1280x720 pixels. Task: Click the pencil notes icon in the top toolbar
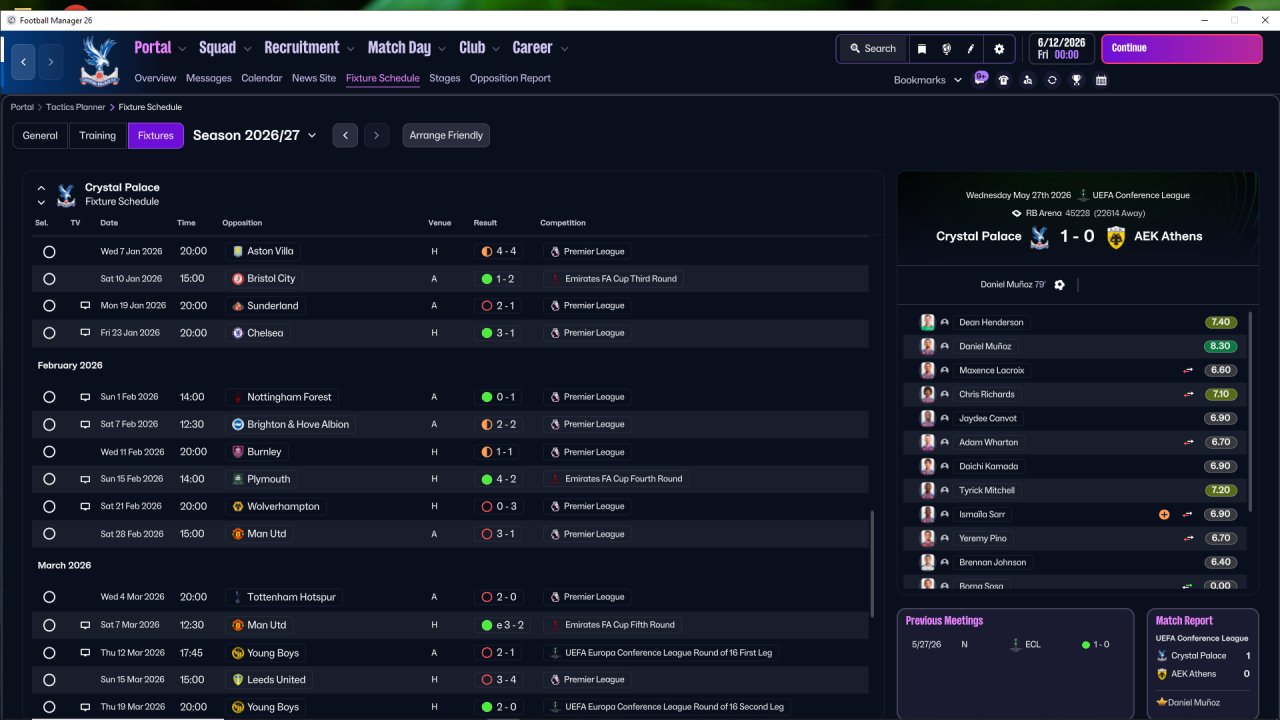pos(971,48)
